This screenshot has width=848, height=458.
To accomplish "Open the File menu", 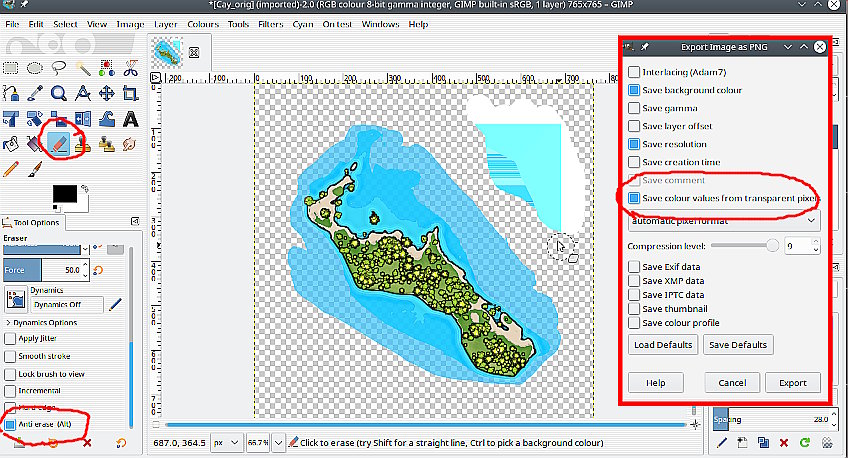I will pos(12,24).
